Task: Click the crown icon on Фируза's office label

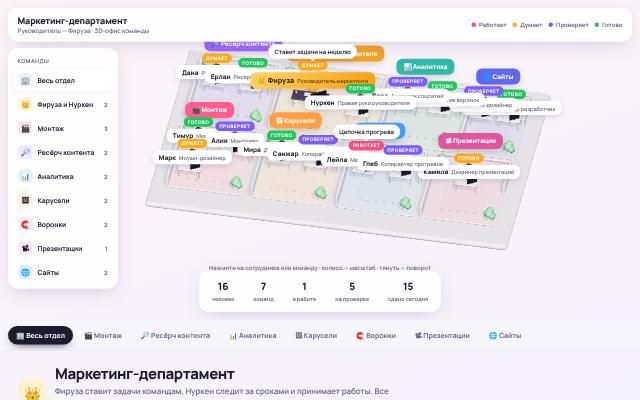Action: click(261, 81)
